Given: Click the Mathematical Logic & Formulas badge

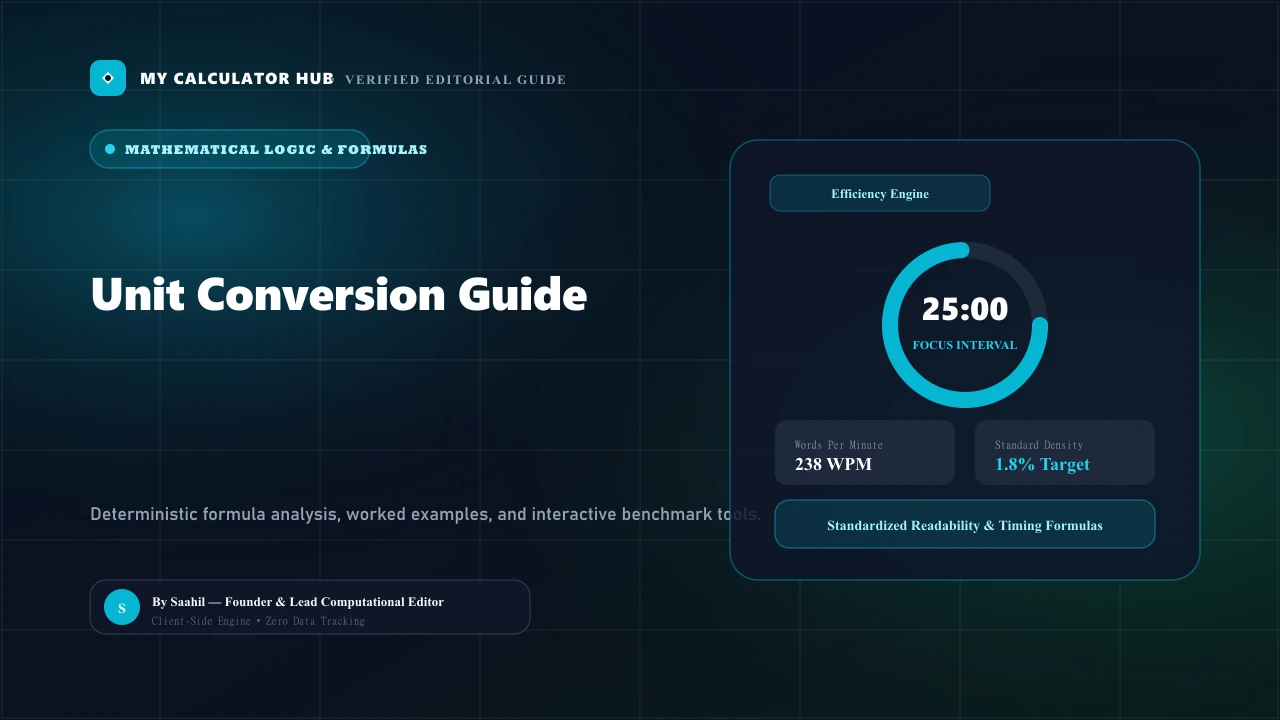Looking at the screenshot, I should pyautogui.click(x=230, y=149).
